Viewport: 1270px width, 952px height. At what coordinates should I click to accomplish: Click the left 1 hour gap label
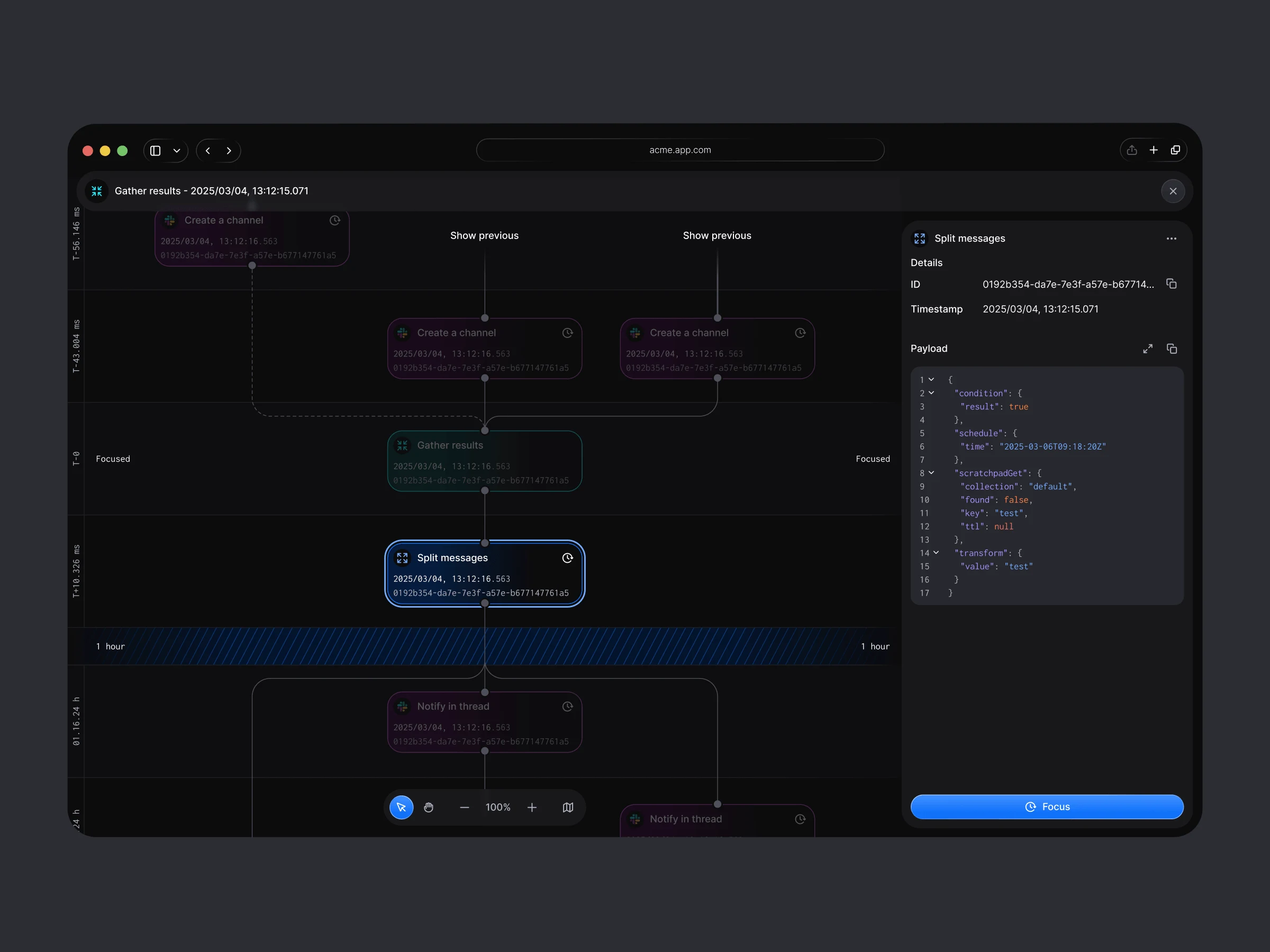coord(110,647)
